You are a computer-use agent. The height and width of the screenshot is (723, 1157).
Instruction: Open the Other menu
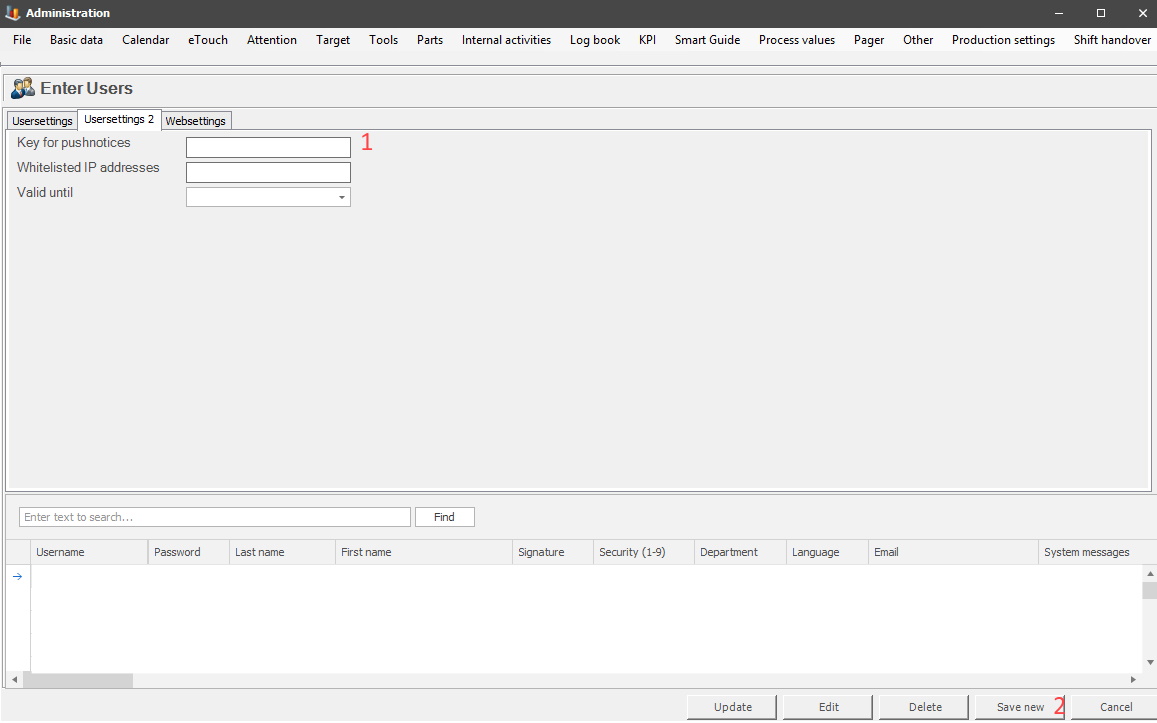pyautogui.click(x=918, y=40)
